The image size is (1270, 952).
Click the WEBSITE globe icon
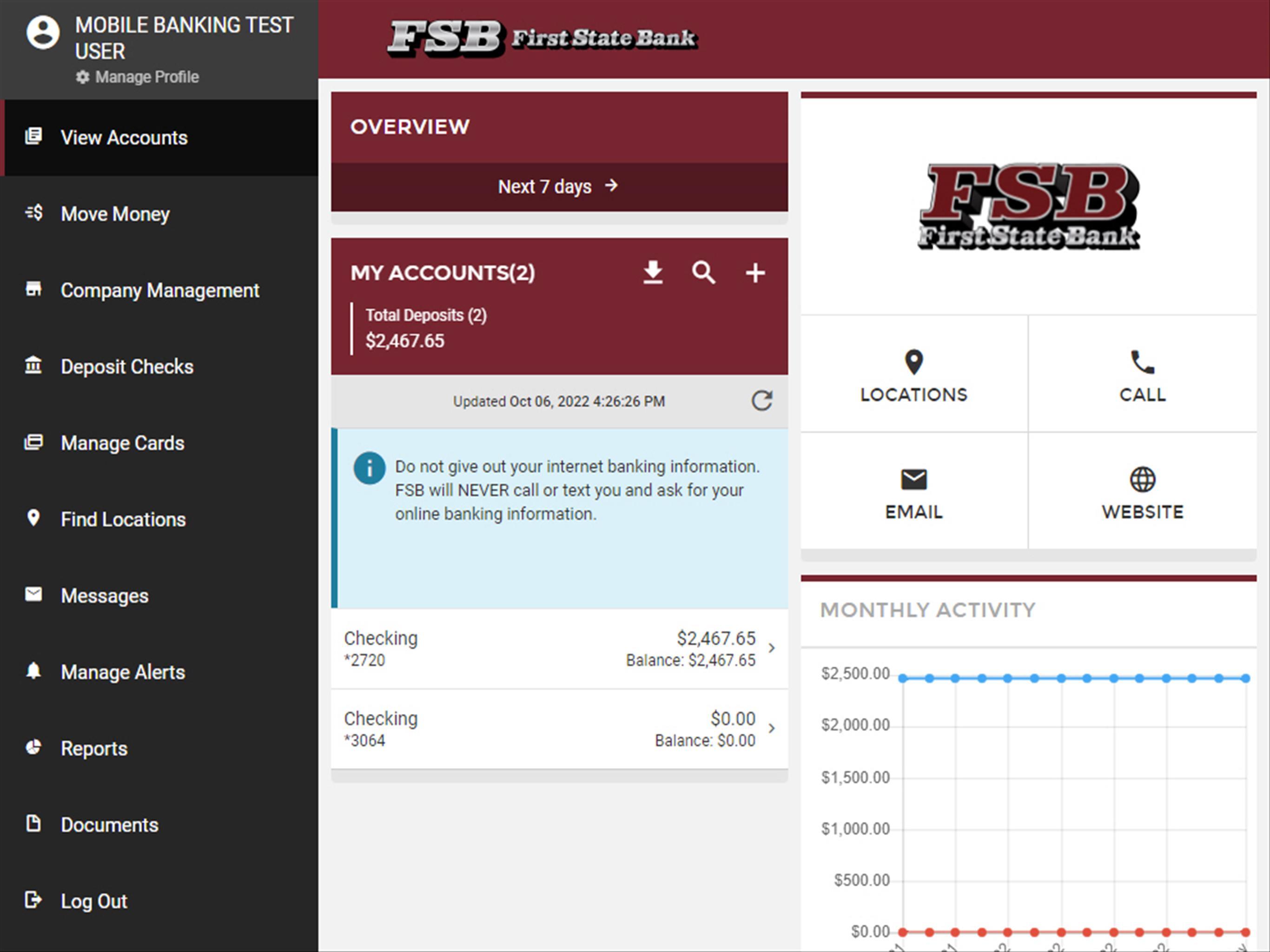click(x=1143, y=479)
